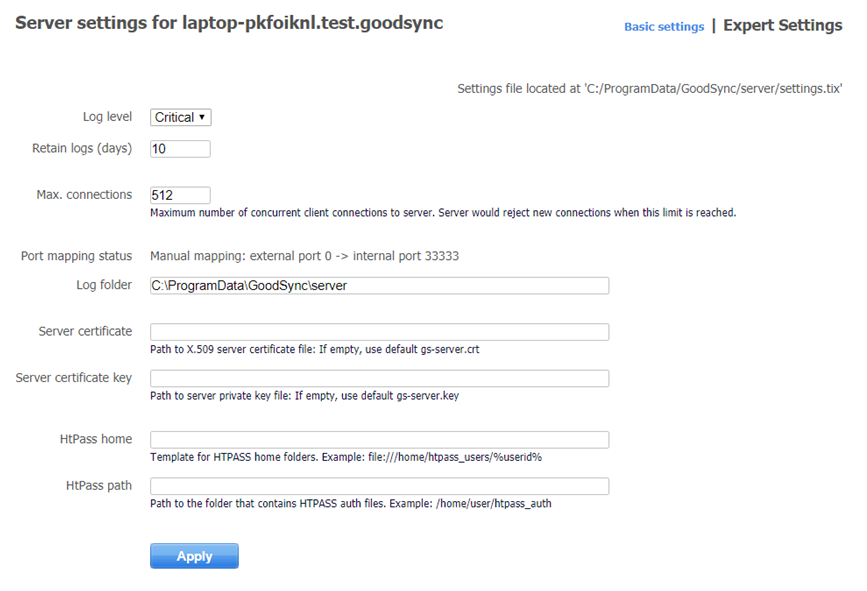Click the HtPass home label

[x=95, y=439]
